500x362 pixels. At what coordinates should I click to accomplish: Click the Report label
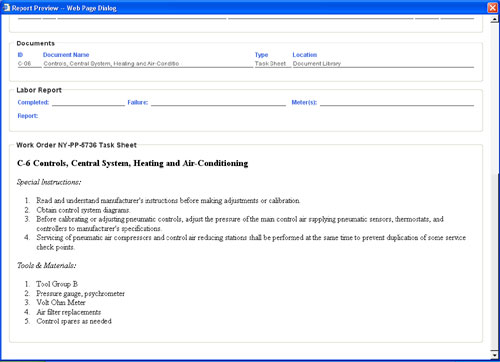tap(28, 116)
